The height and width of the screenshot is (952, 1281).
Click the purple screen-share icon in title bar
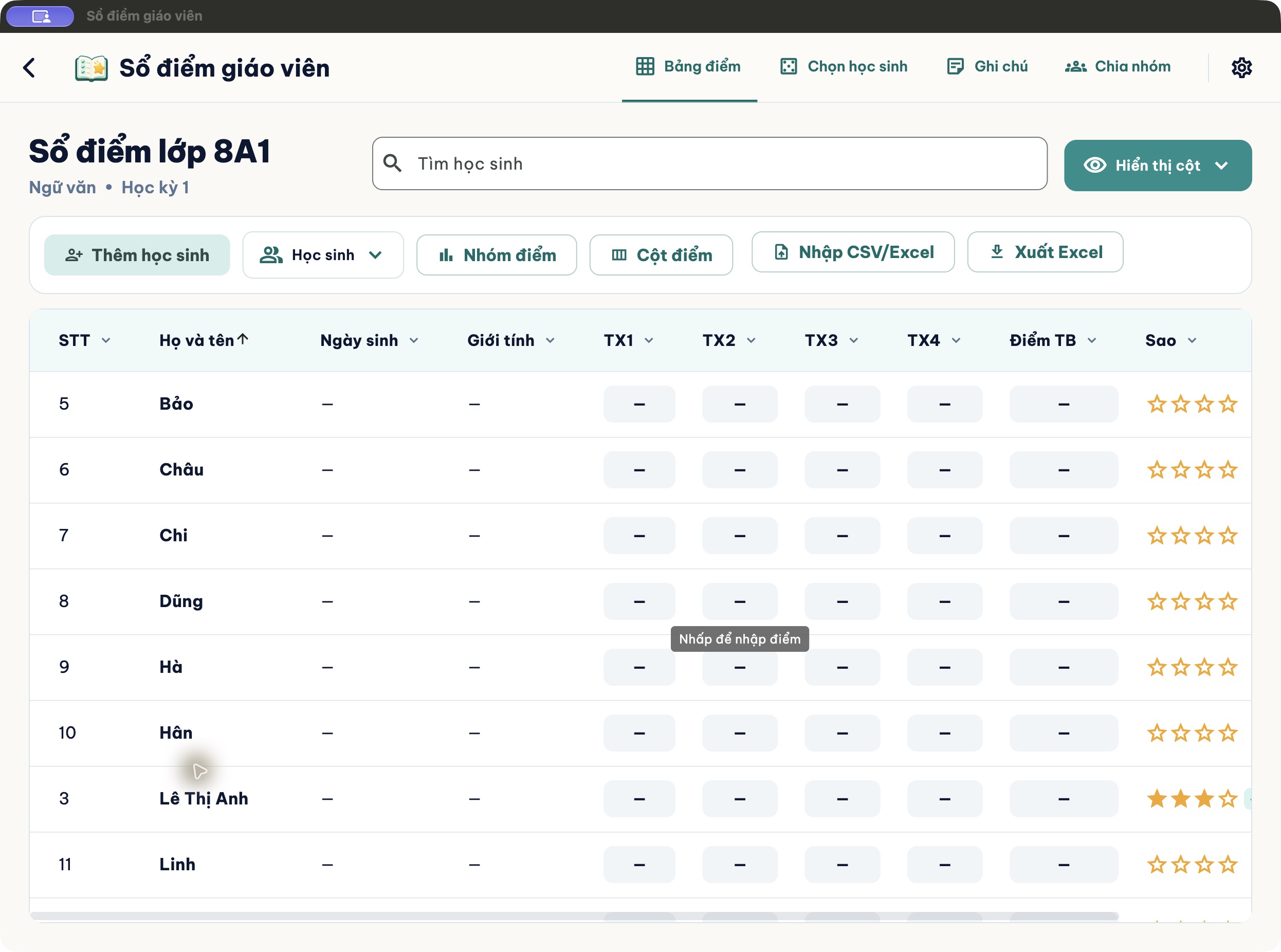pyautogui.click(x=40, y=16)
